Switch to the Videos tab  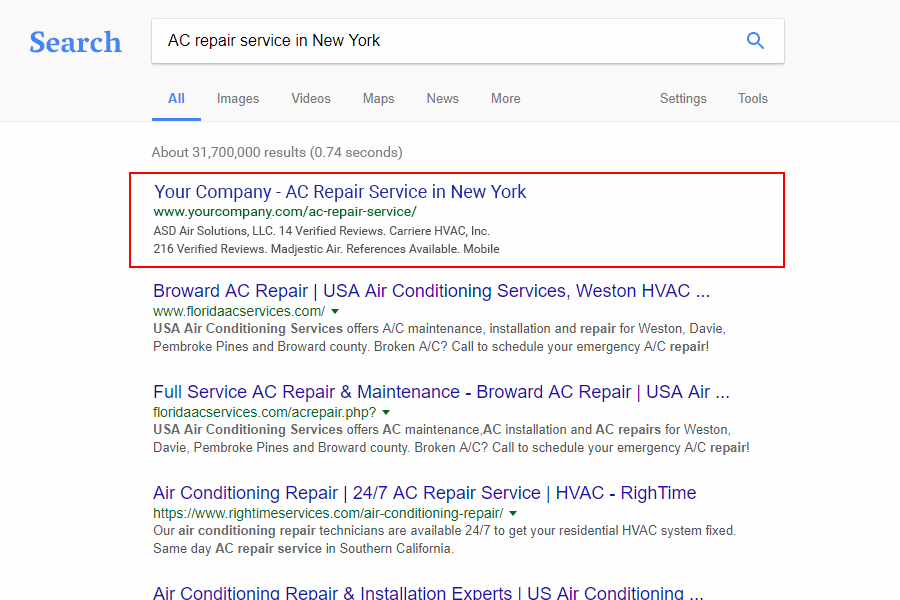tap(311, 98)
